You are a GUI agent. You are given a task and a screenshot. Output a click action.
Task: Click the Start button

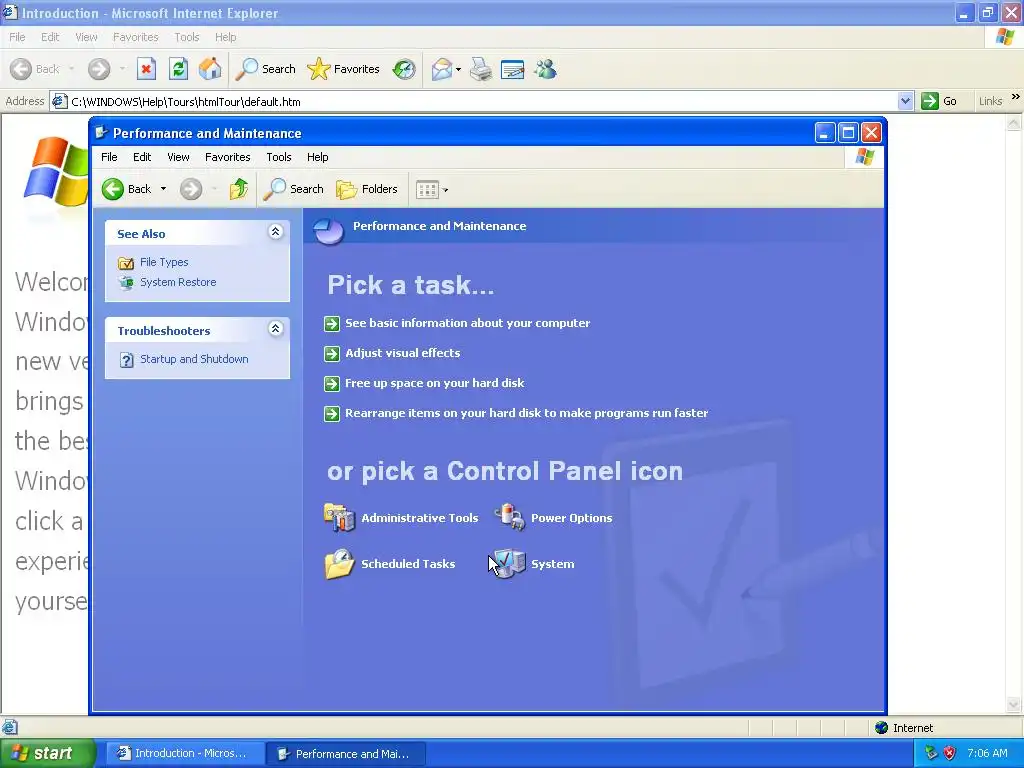point(47,753)
